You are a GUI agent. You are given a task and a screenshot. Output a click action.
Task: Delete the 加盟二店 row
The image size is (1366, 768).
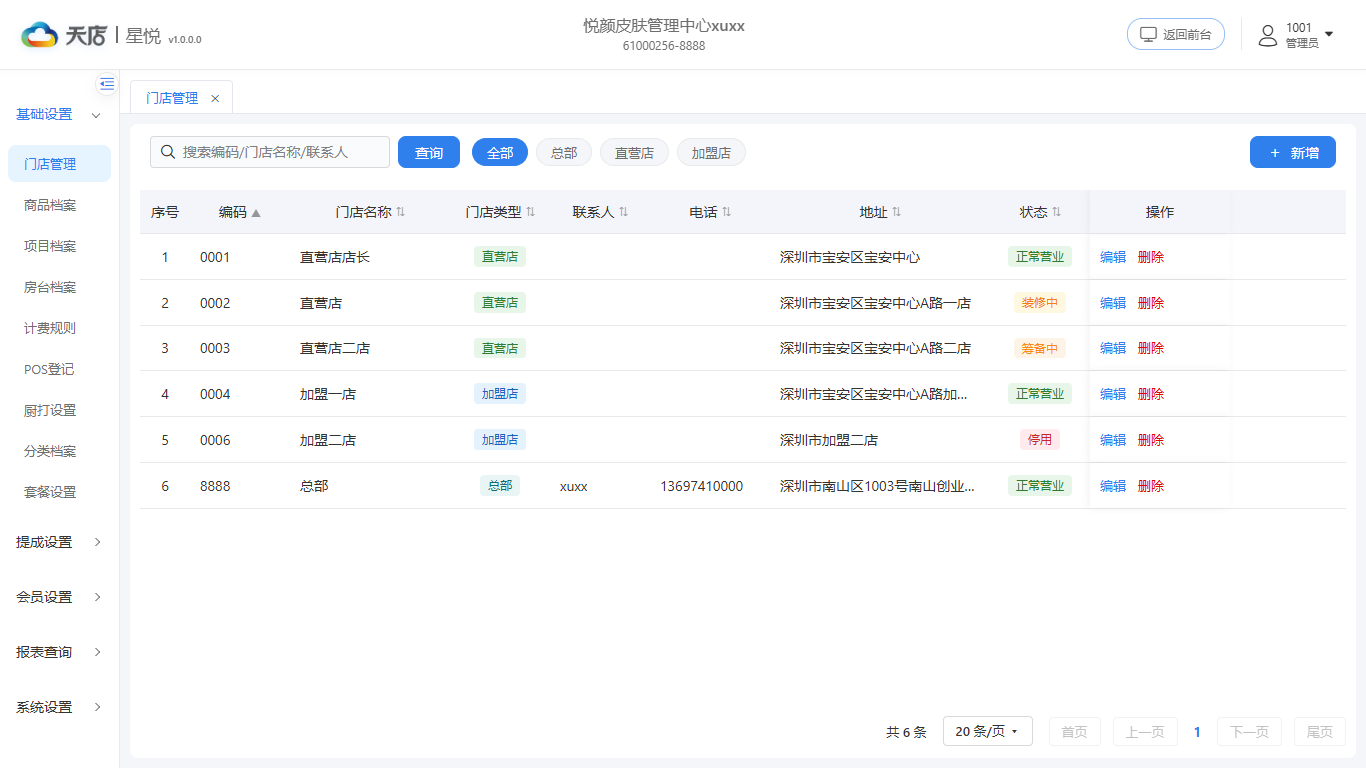[1151, 440]
